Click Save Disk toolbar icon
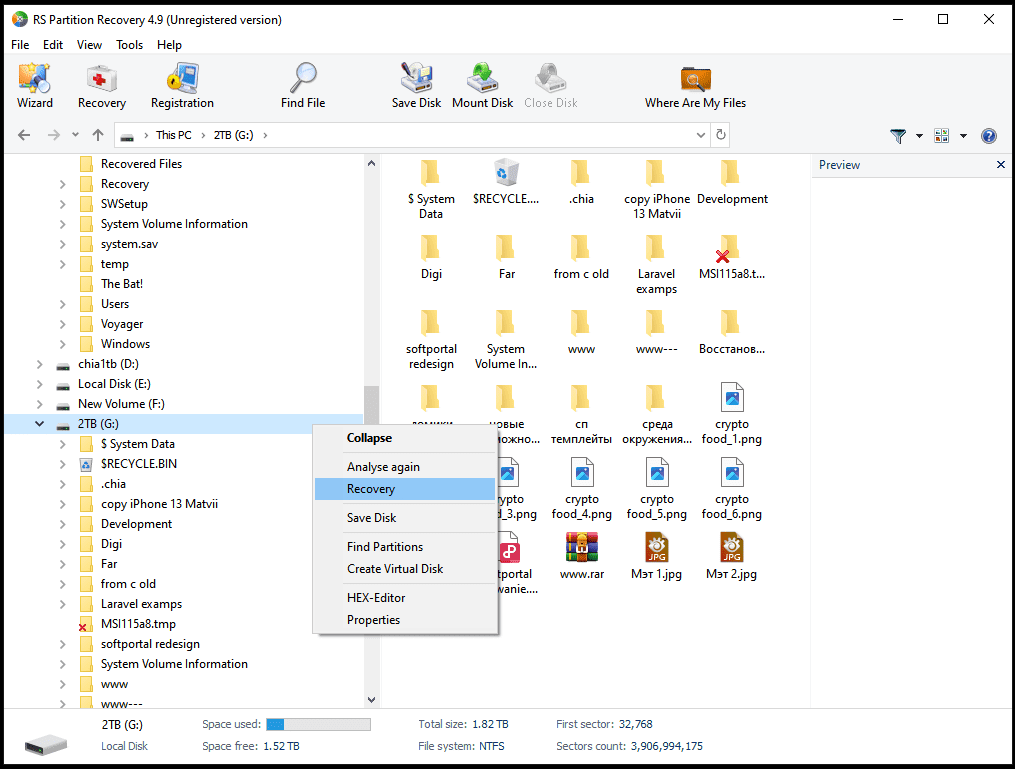This screenshot has width=1015, height=769. [x=416, y=86]
